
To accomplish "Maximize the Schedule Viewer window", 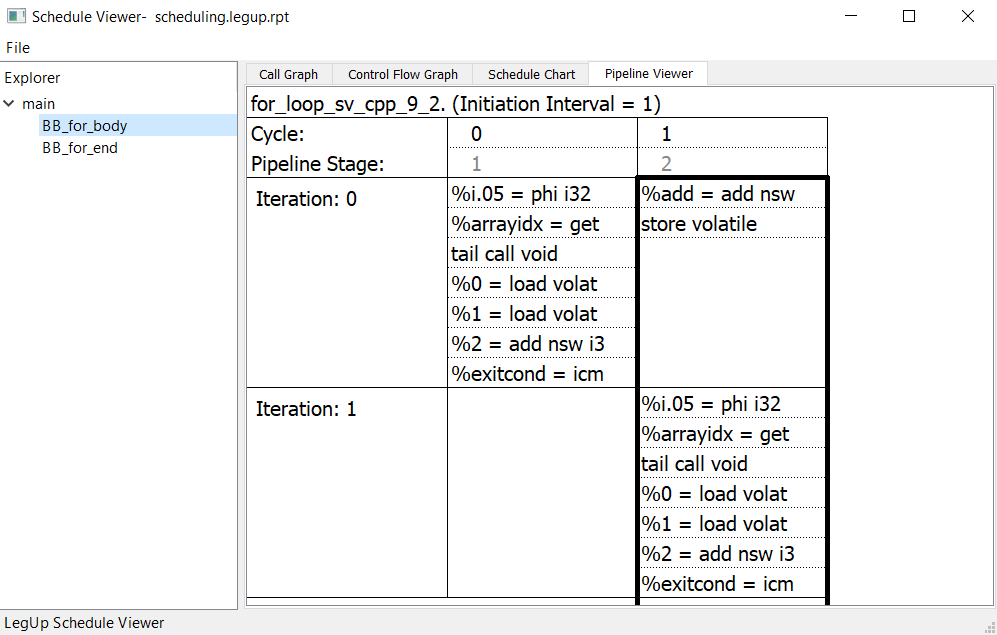I will click(x=909, y=16).
